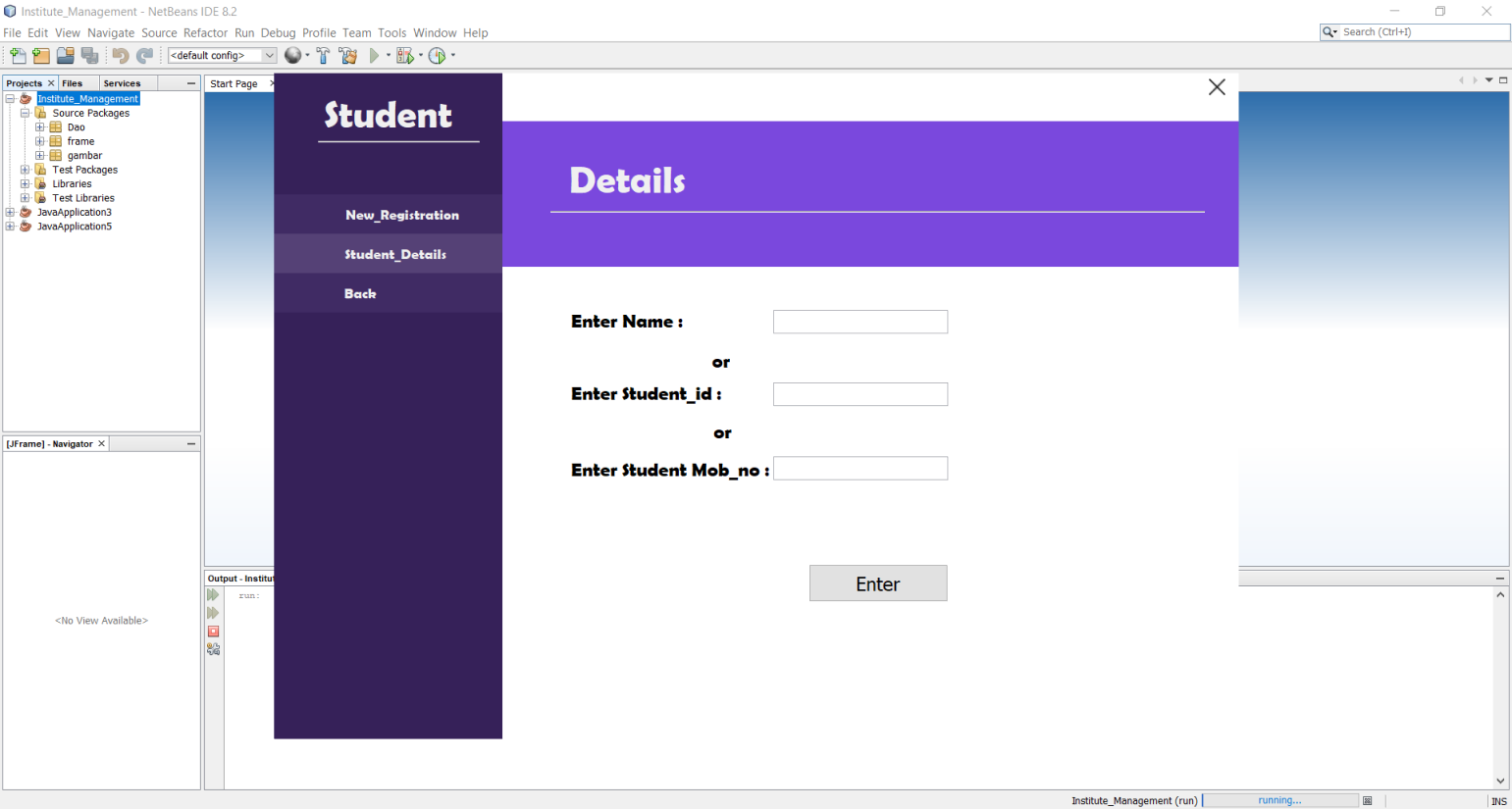1512x809 pixels.
Task: Select the Institute_Management project node
Action: click(87, 98)
